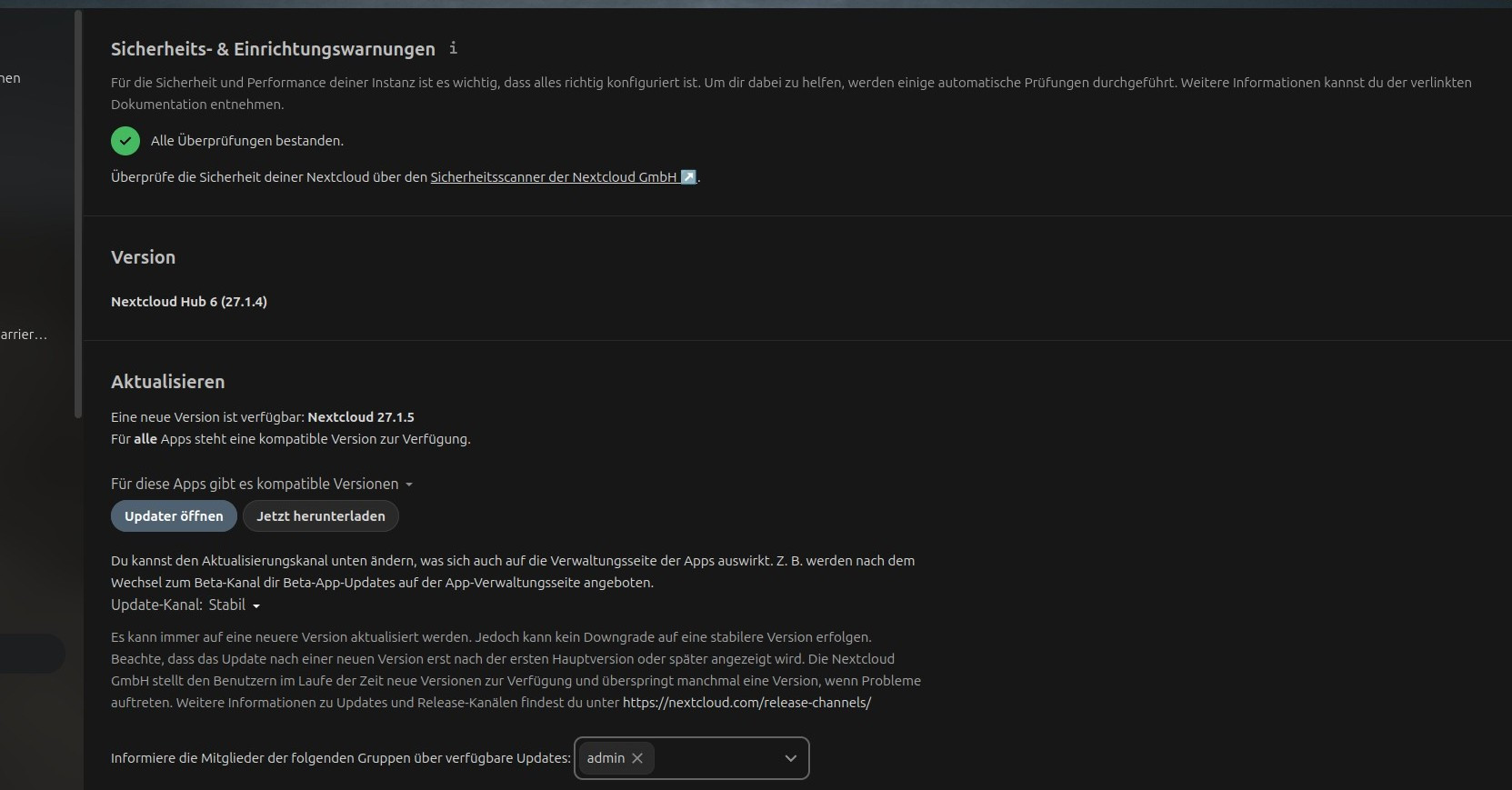Select the 'Alle Überprüfungen bestanden.' text
The width and height of the screenshot is (1512, 790).
247,141
